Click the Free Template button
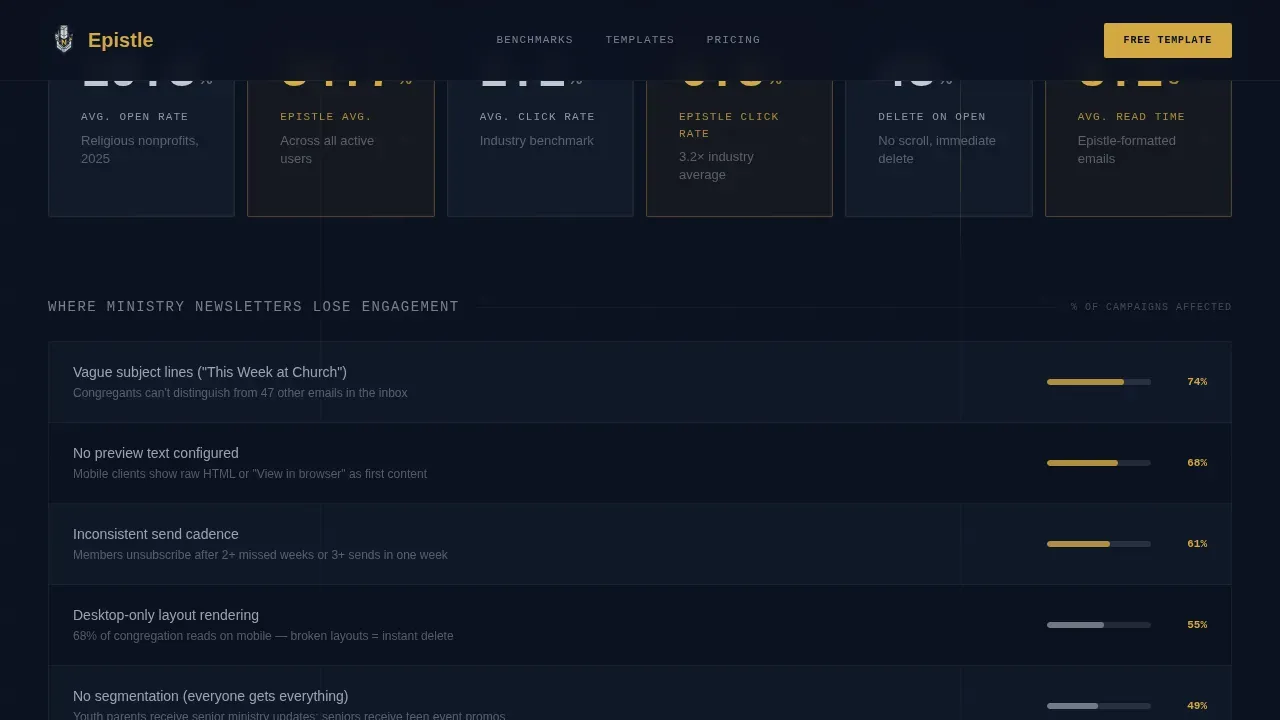This screenshot has width=1280, height=720. tap(1168, 40)
